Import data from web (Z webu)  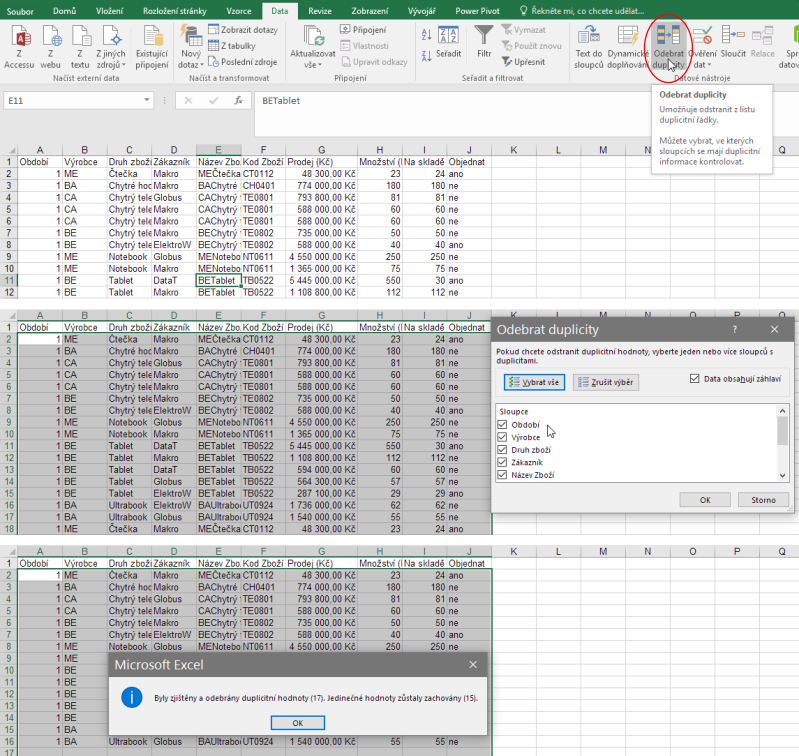50,47
